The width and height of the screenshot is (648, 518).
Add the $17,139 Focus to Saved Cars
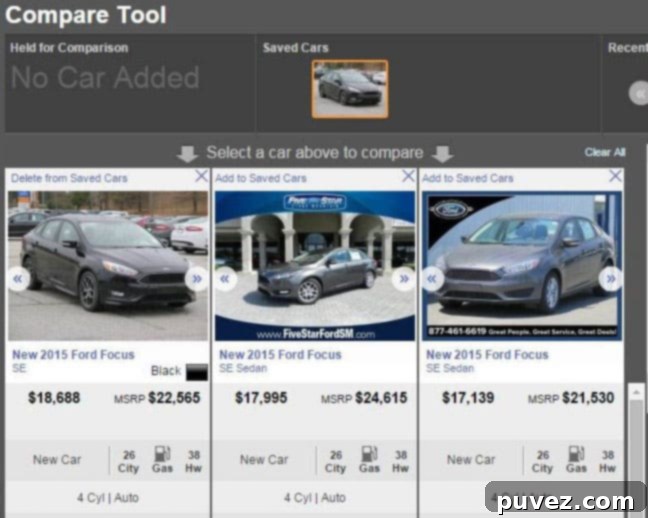tap(468, 178)
